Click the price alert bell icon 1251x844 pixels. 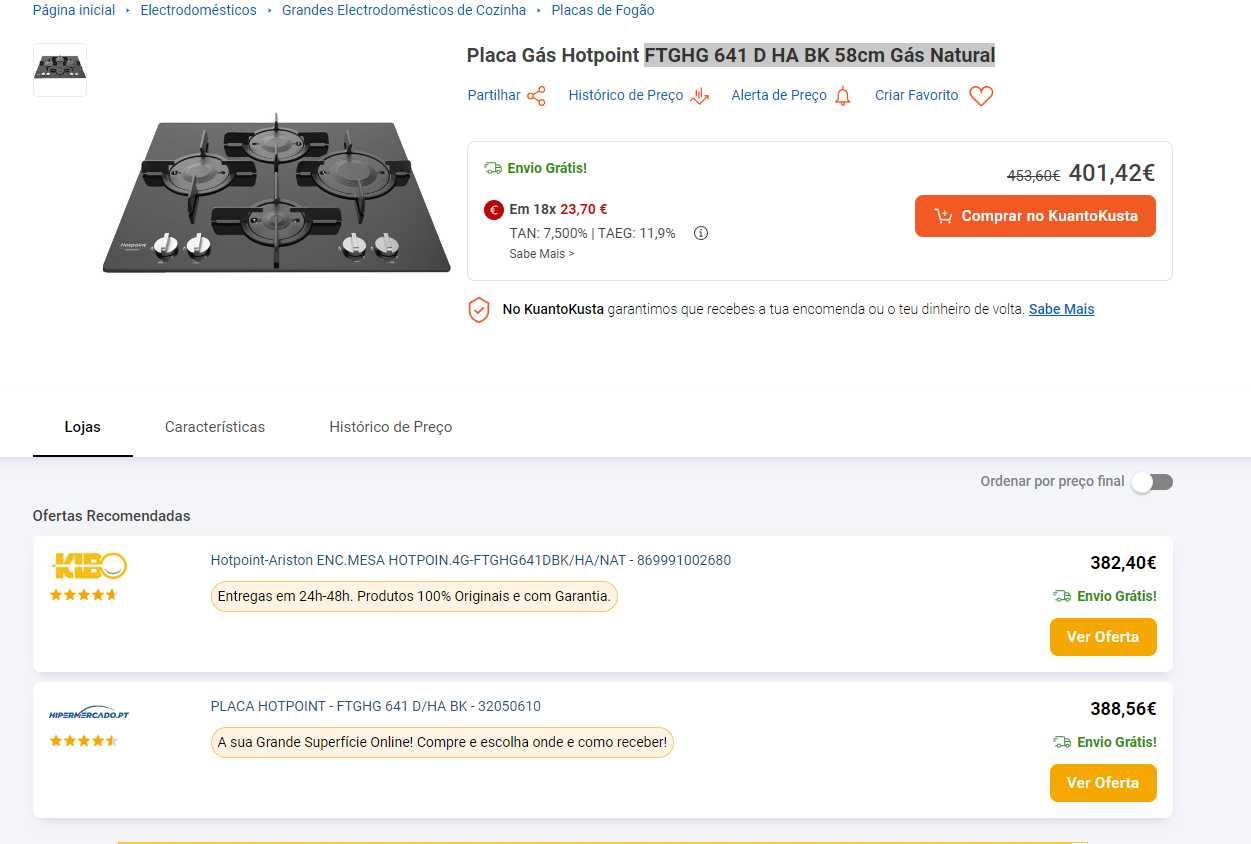(x=843, y=96)
